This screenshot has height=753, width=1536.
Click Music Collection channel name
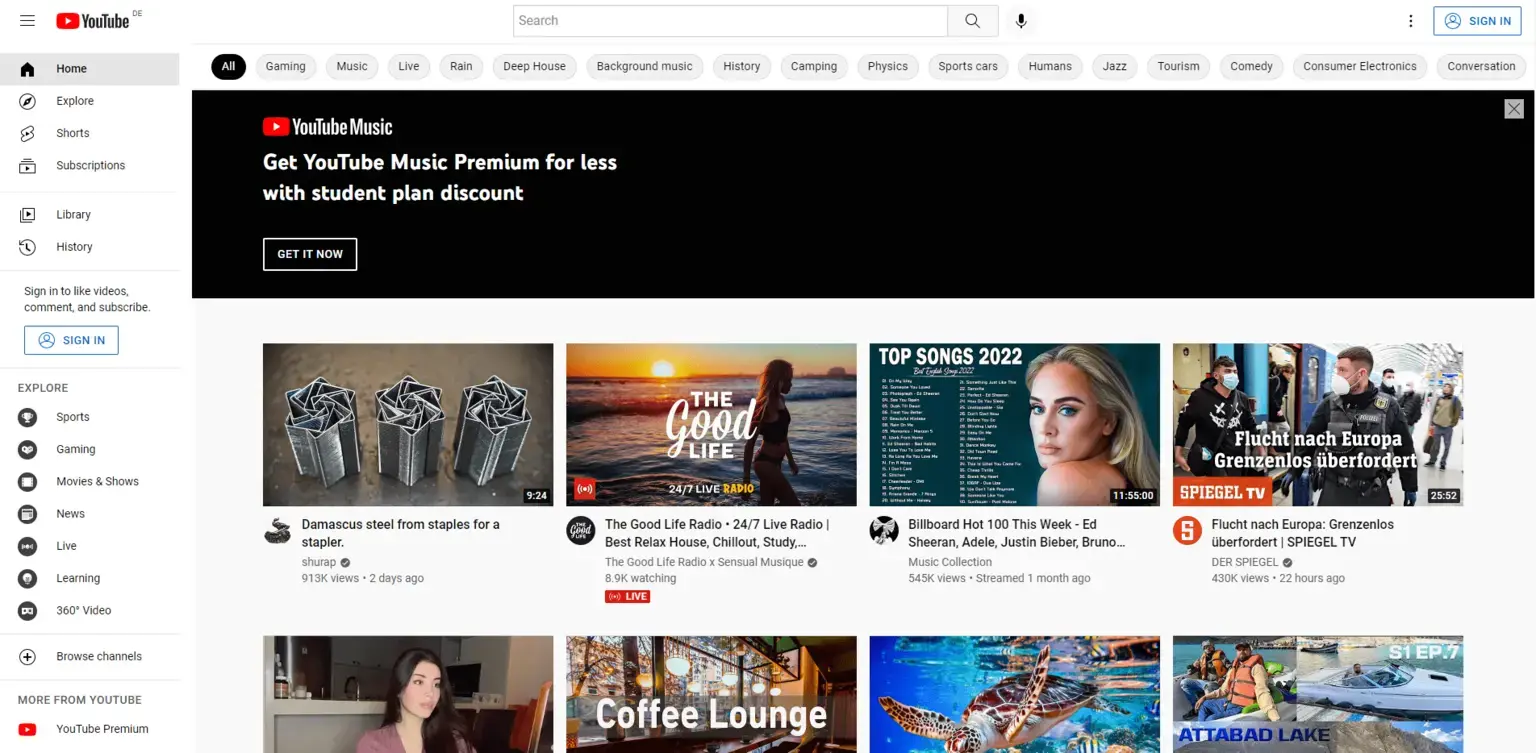(950, 562)
